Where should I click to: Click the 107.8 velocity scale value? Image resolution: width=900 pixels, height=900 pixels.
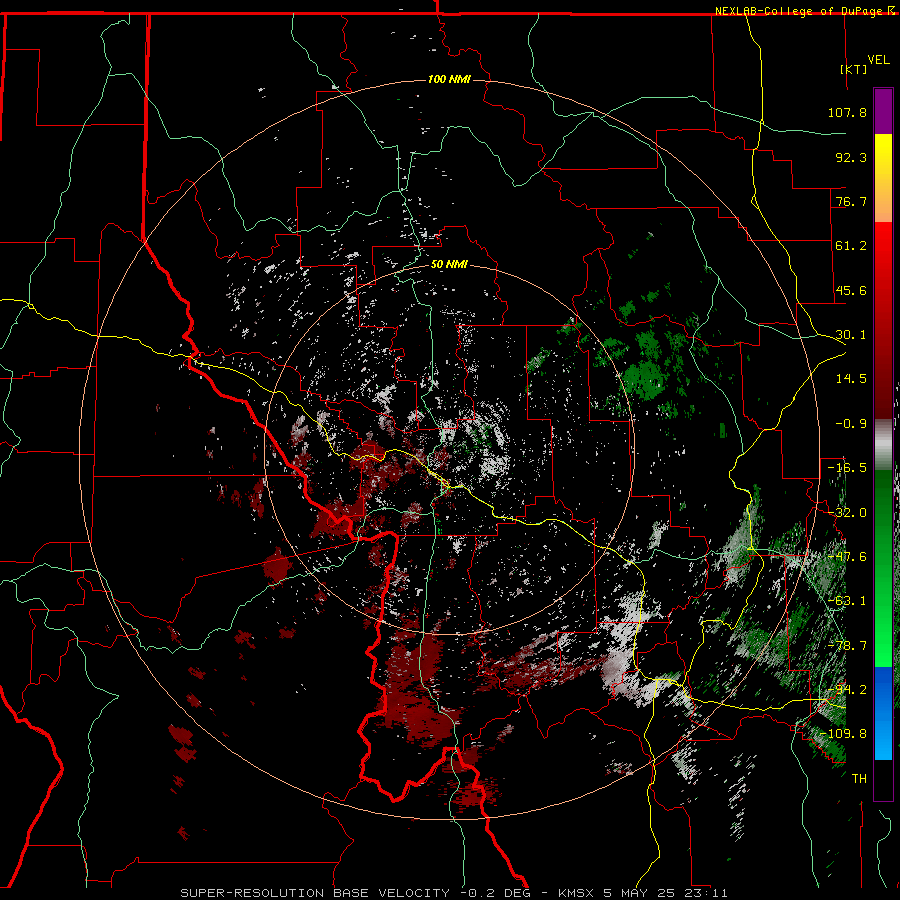click(x=847, y=112)
